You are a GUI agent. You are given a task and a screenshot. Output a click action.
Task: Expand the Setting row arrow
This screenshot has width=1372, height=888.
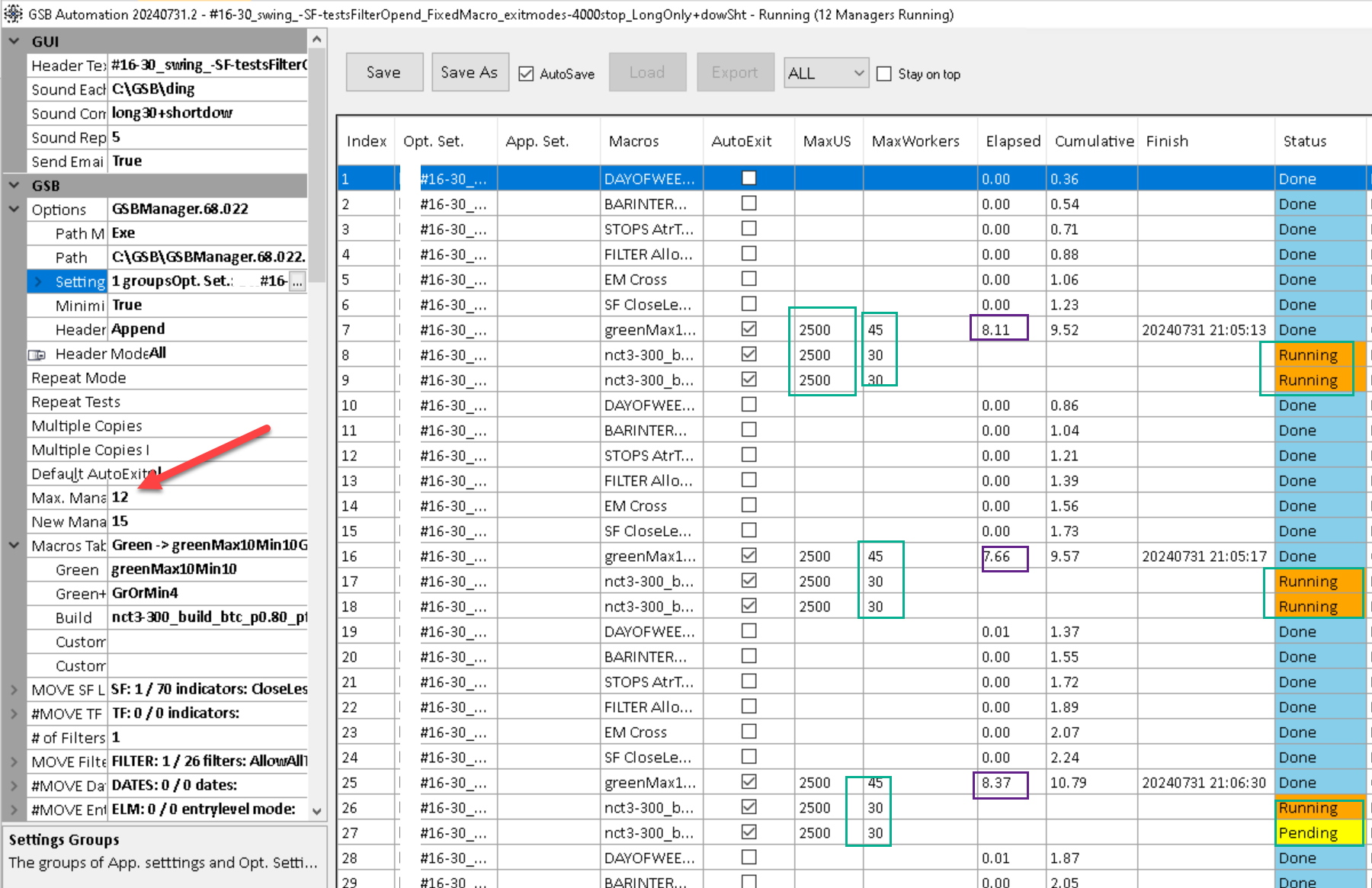(x=38, y=282)
